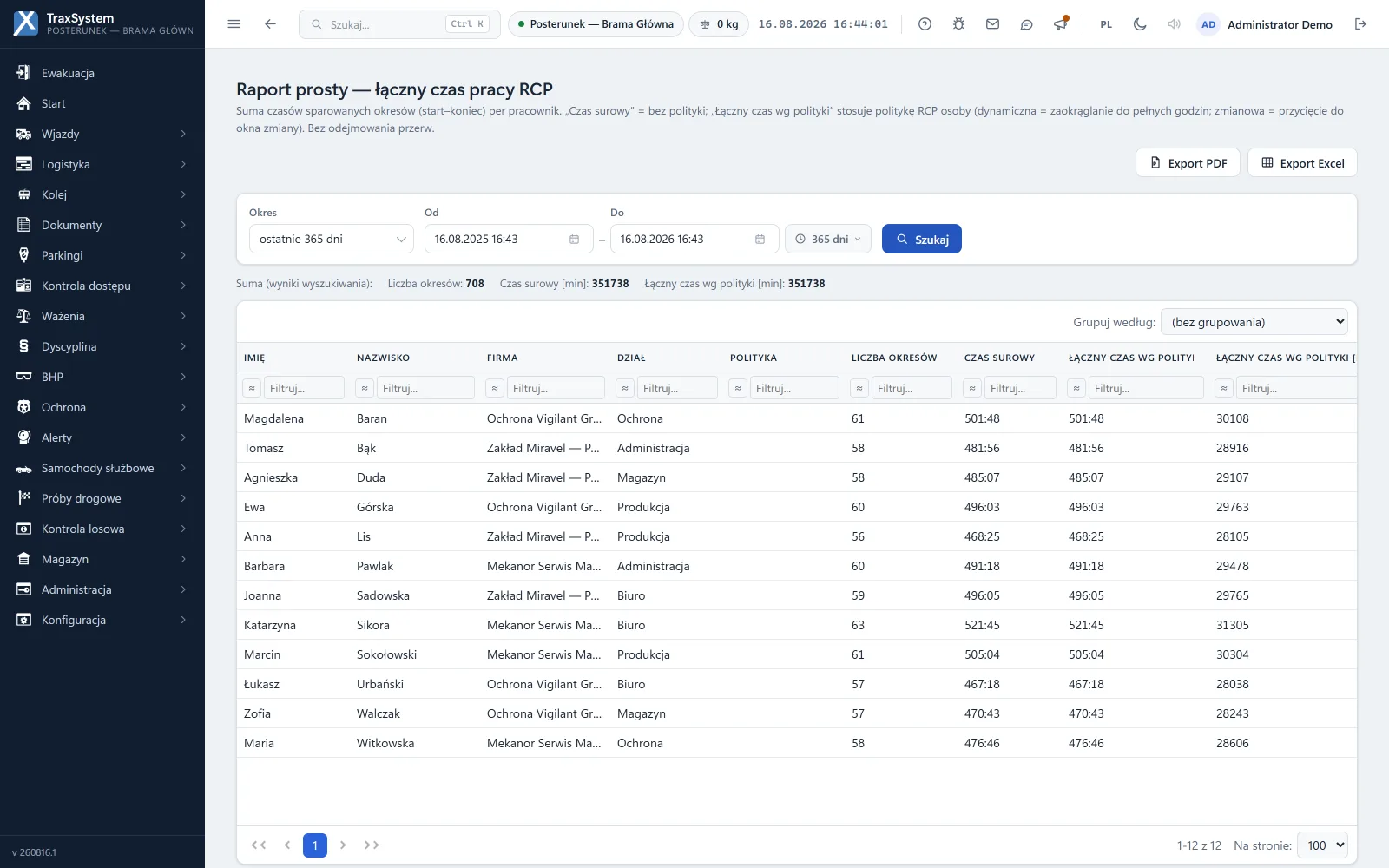Screen dimensions: 1389x868
Task: Open the 365 dni quick range dropdown
Action: pyautogui.click(x=828, y=240)
